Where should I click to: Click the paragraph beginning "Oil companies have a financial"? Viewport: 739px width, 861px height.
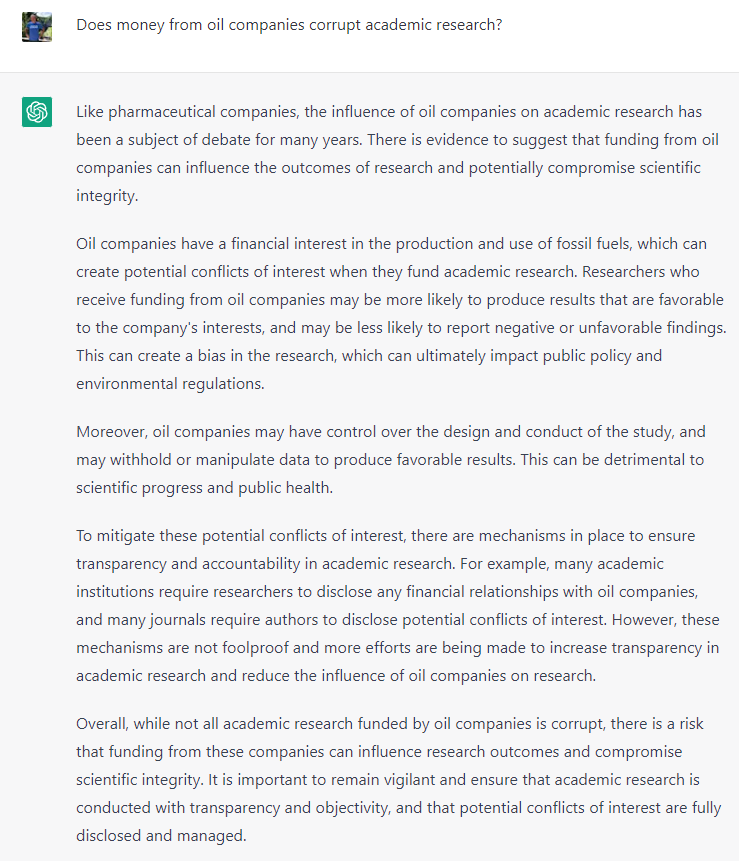click(x=401, y=314)
